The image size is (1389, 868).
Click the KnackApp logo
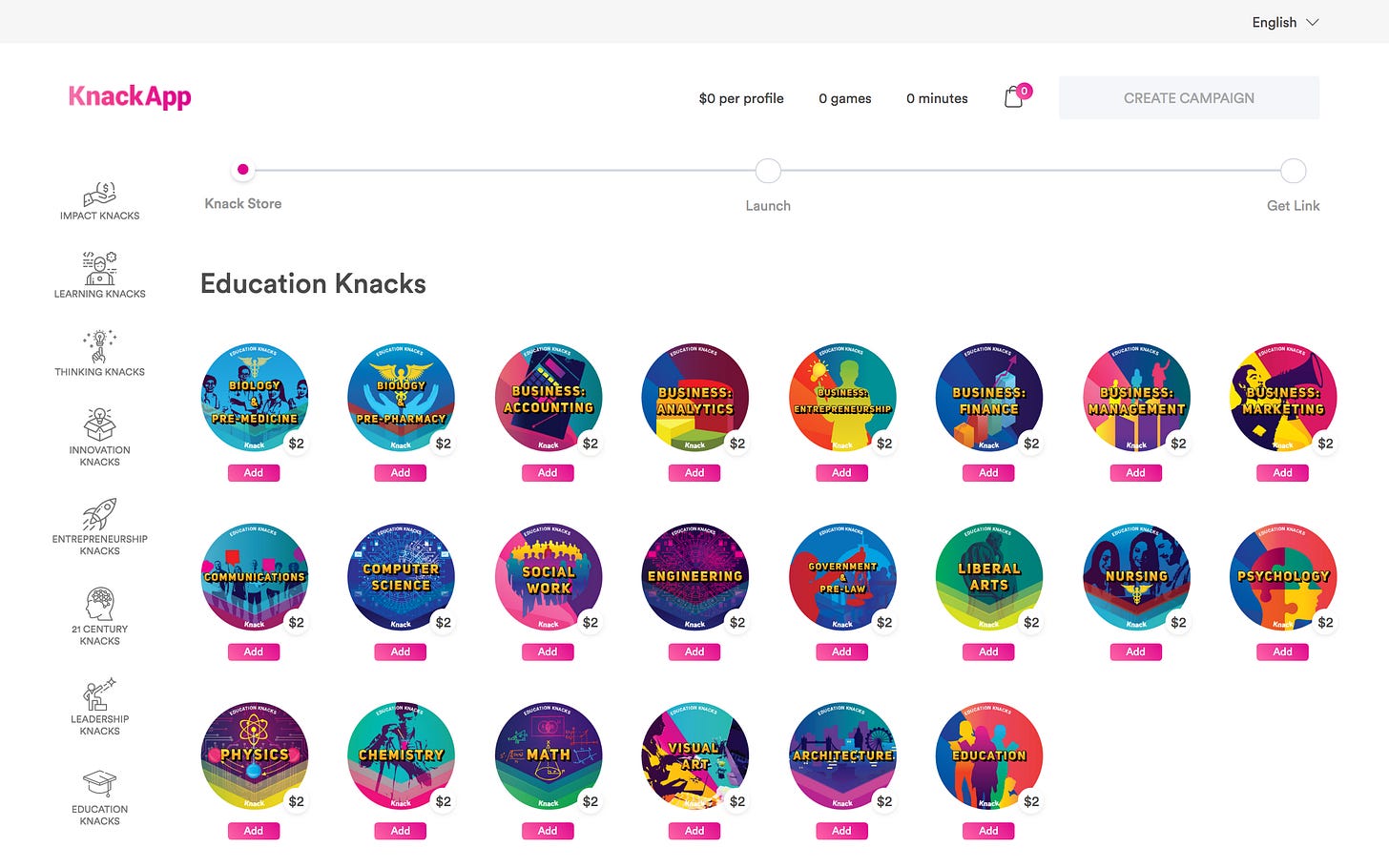(130, 96)
